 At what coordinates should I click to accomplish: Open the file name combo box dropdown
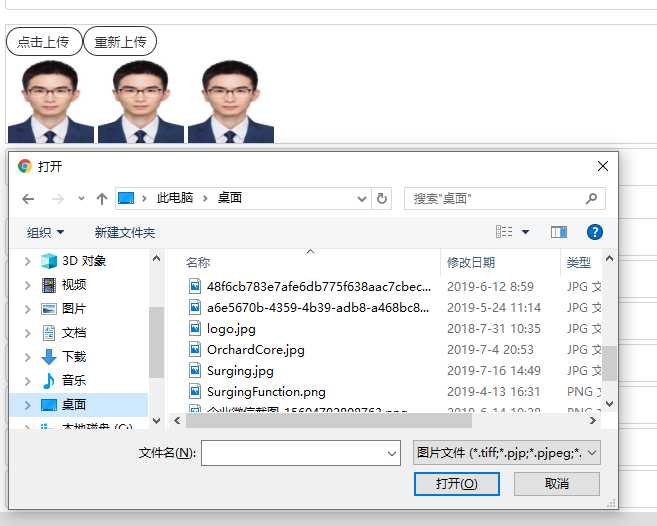tap(392, 453)
